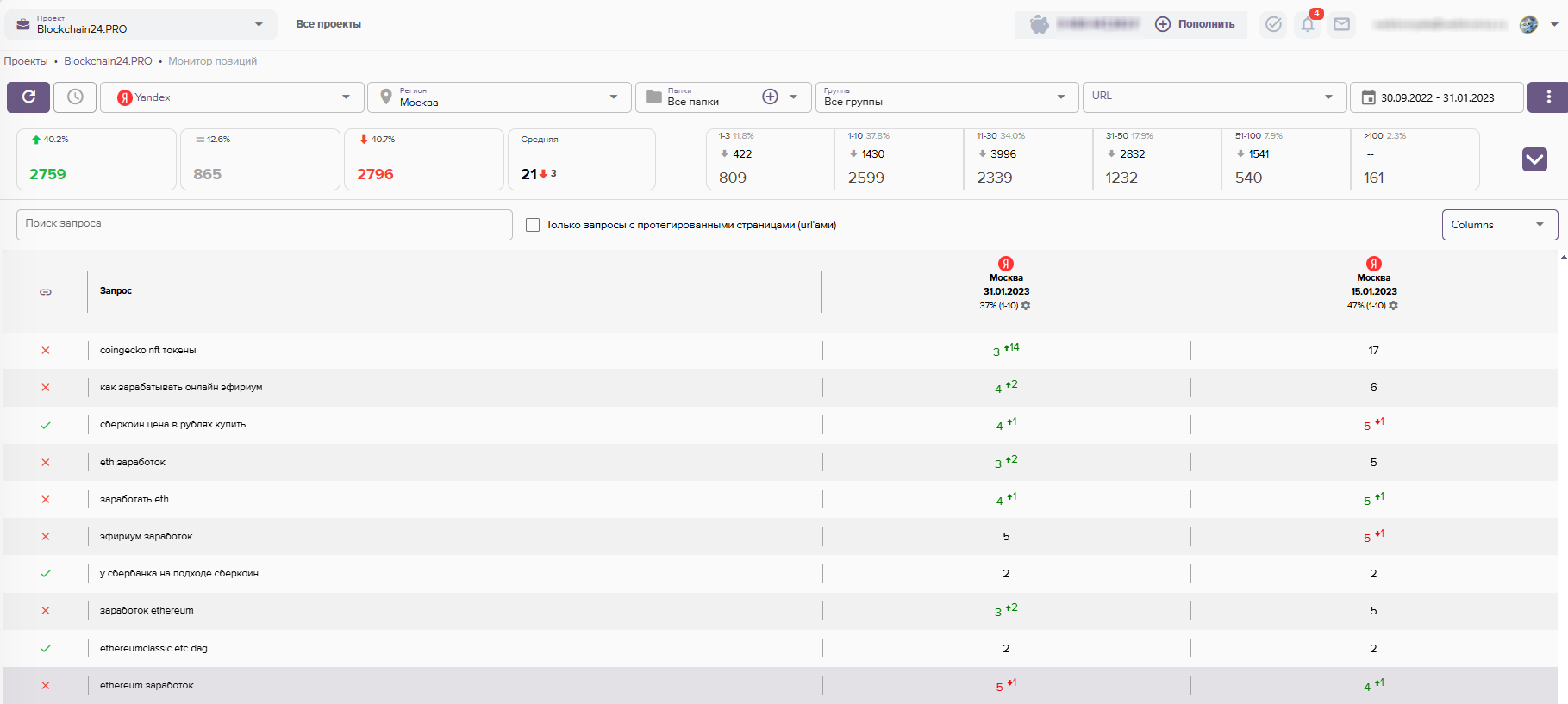Enable only queries with tagged URLs checkbox

(533, 225)
